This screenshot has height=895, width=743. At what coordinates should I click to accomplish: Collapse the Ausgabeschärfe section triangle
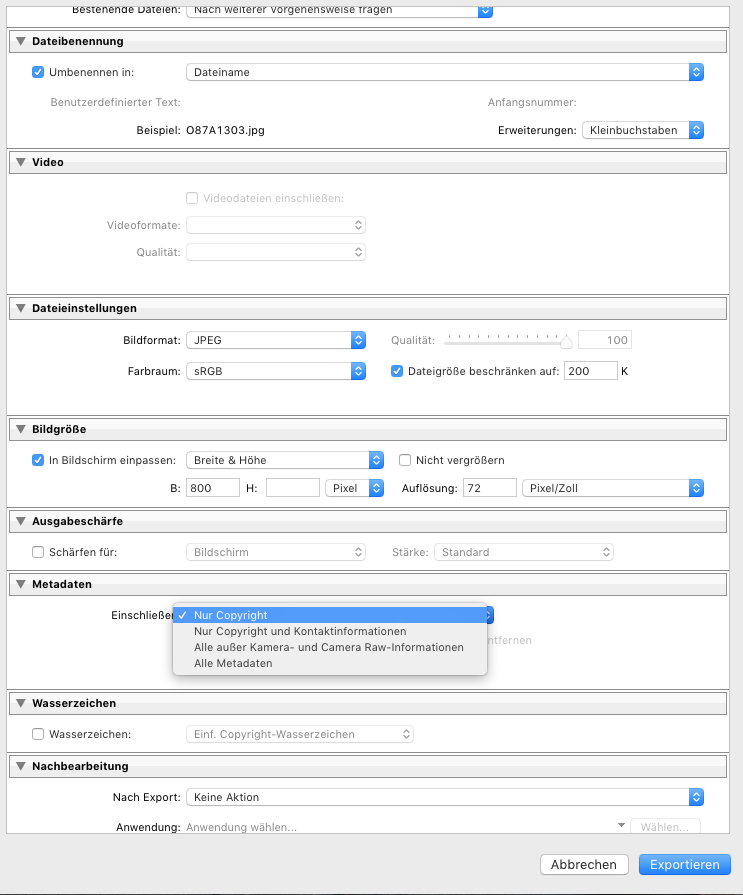point(21,521)
